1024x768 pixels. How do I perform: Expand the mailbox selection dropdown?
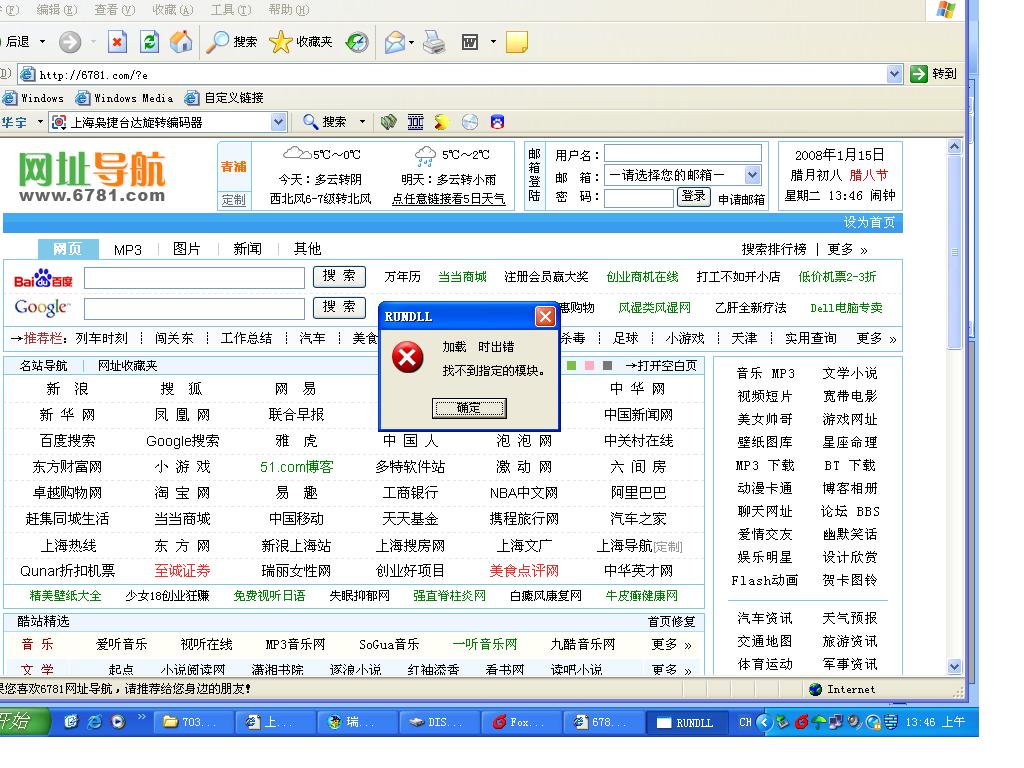point(752,176)
